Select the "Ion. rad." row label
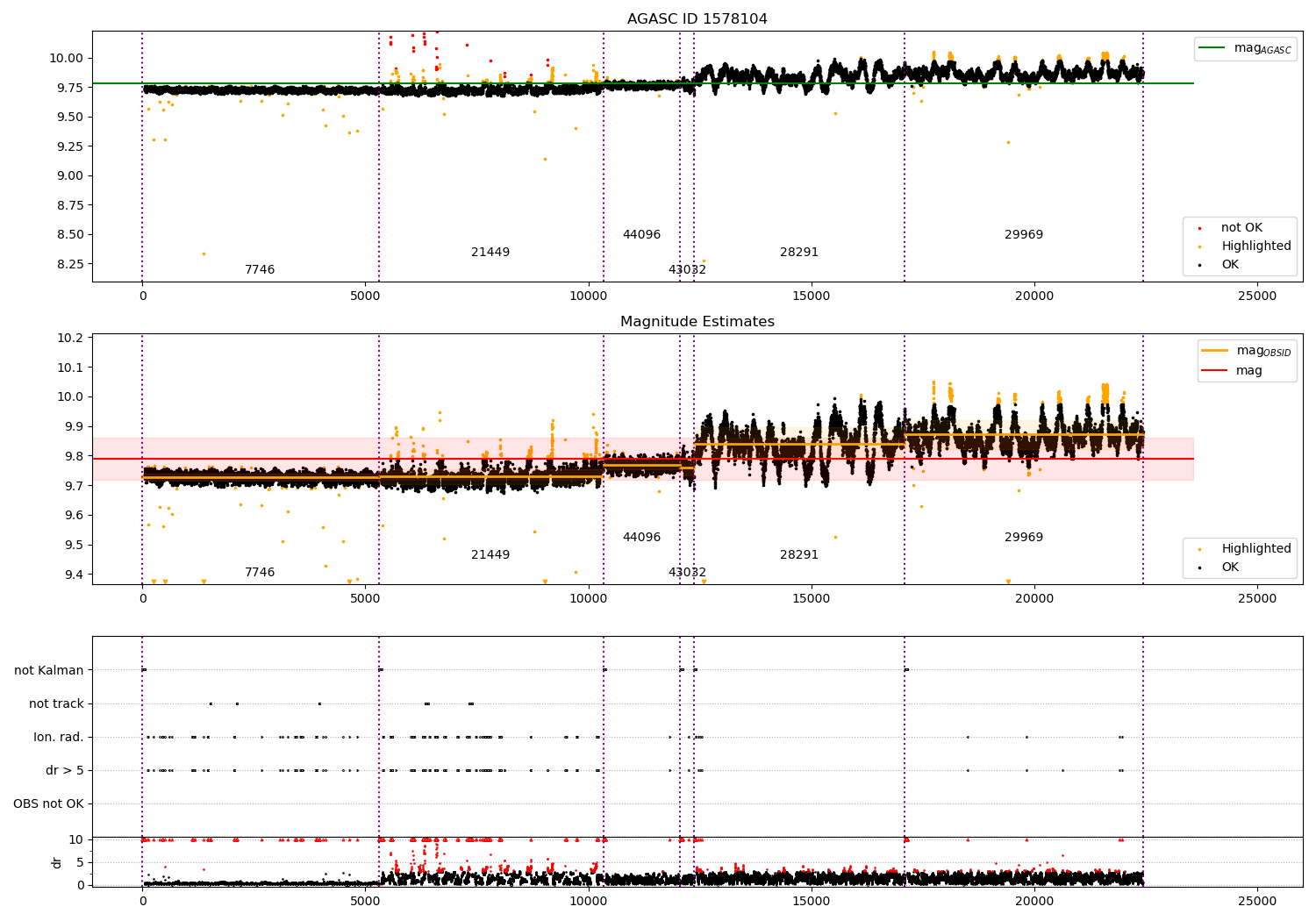 (59, 738)
